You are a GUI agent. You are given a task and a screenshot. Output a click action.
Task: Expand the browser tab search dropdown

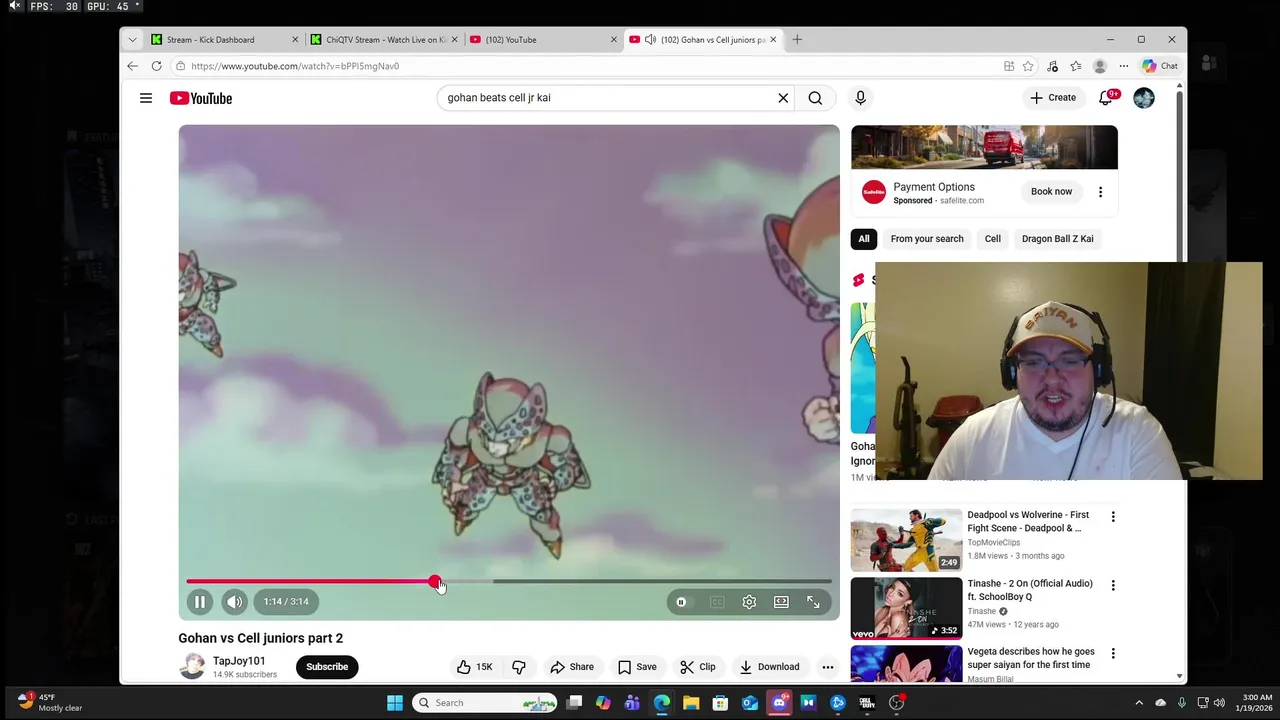132,40
